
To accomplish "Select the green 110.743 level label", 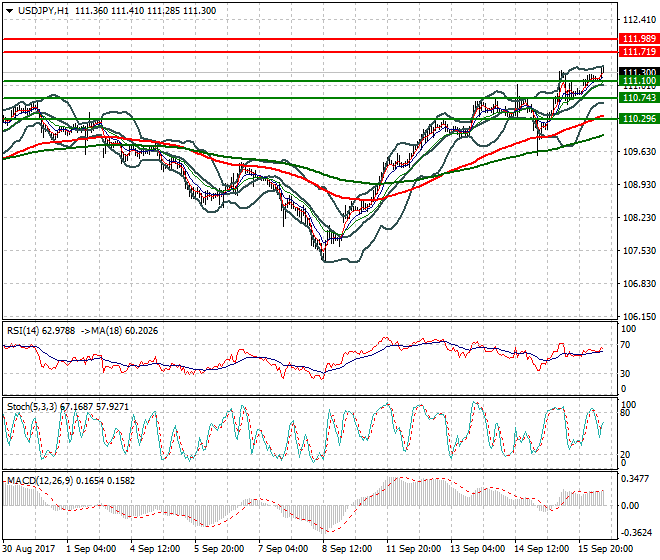I will (639, 98).
